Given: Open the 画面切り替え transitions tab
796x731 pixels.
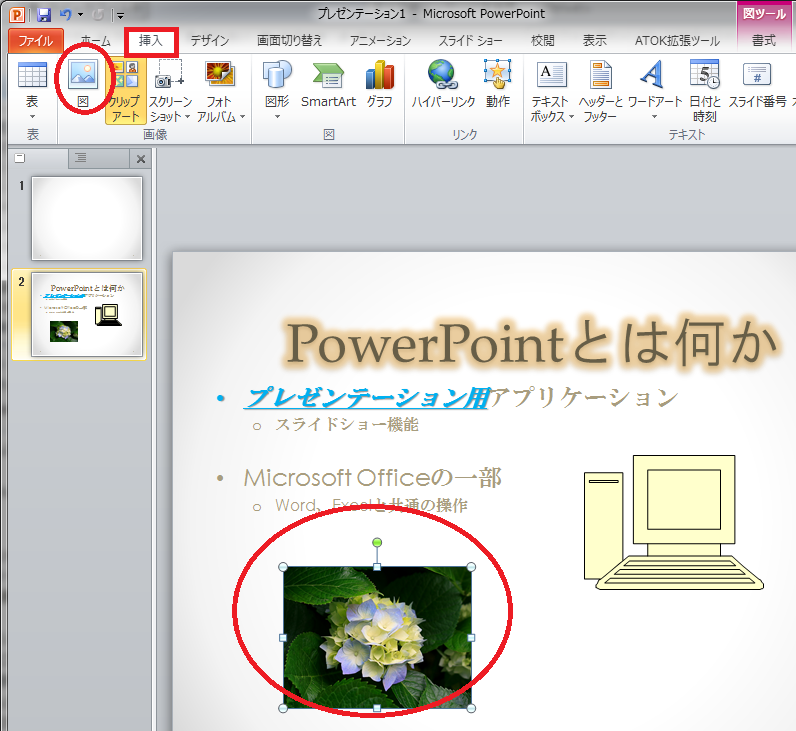Looking at the screenshot, I should tap(289, 41).
